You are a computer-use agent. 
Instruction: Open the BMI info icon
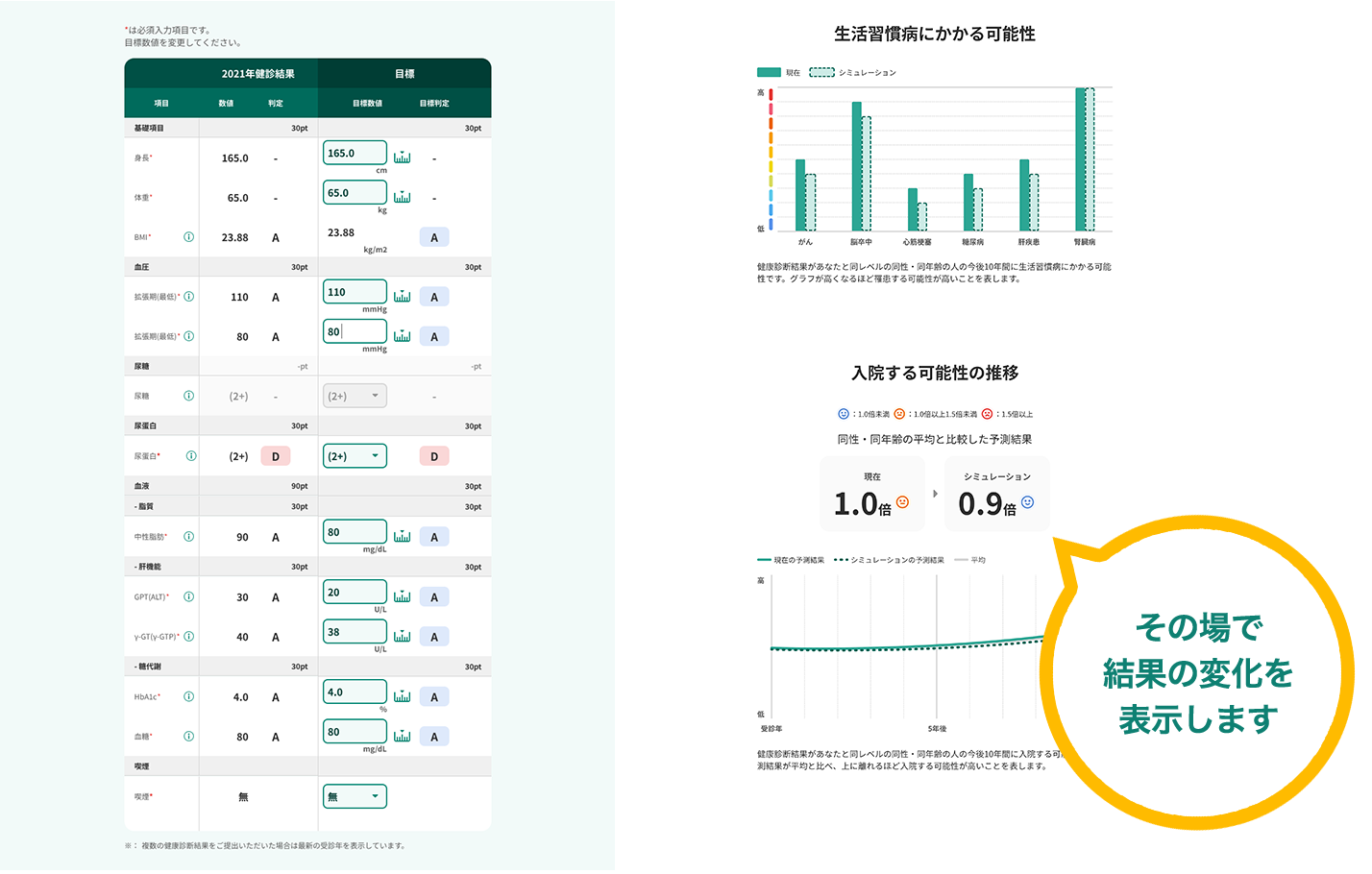click(x=188, y=237)
